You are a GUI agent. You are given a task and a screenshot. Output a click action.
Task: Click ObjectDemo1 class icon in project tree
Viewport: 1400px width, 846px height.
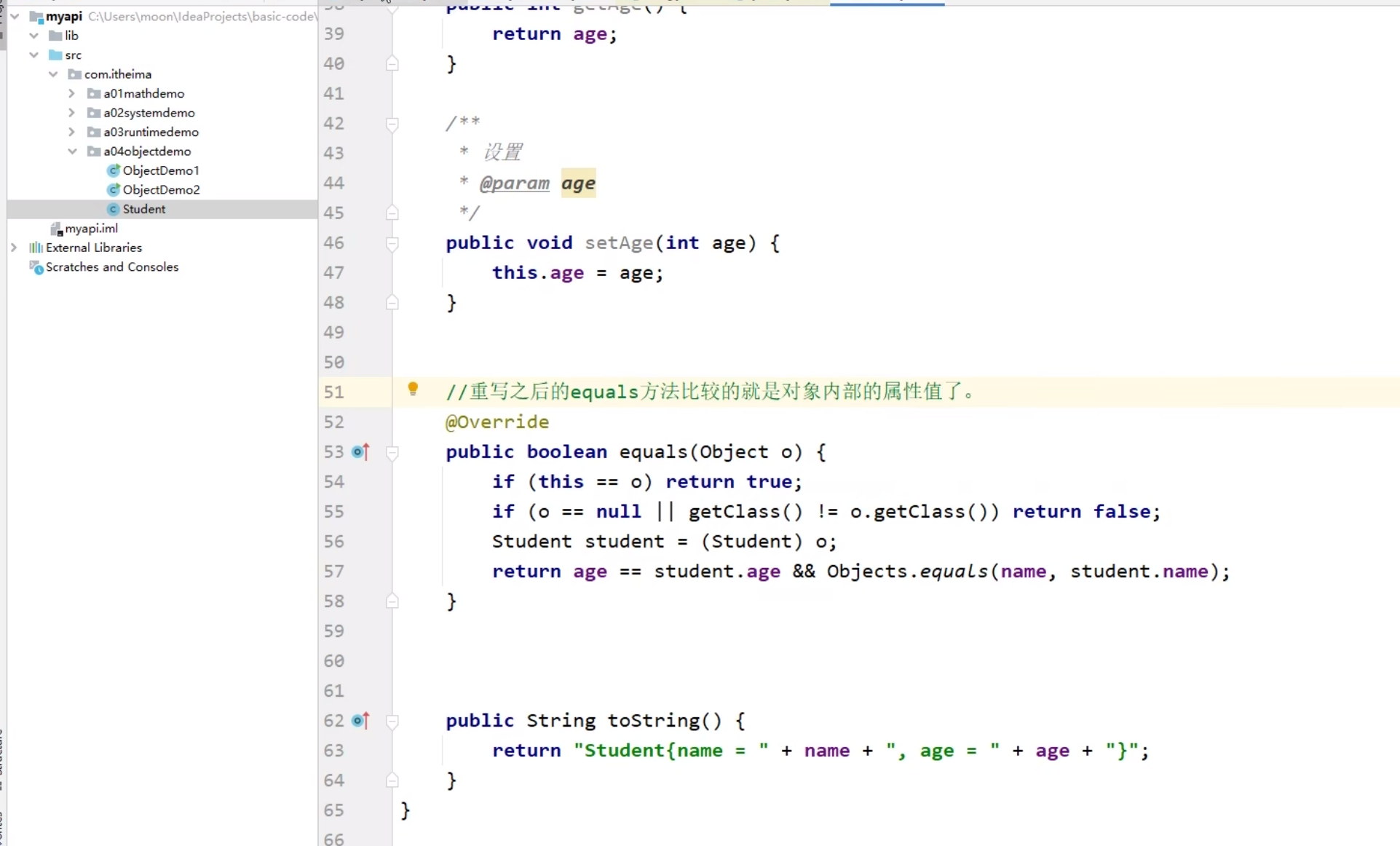pos(113,170)
